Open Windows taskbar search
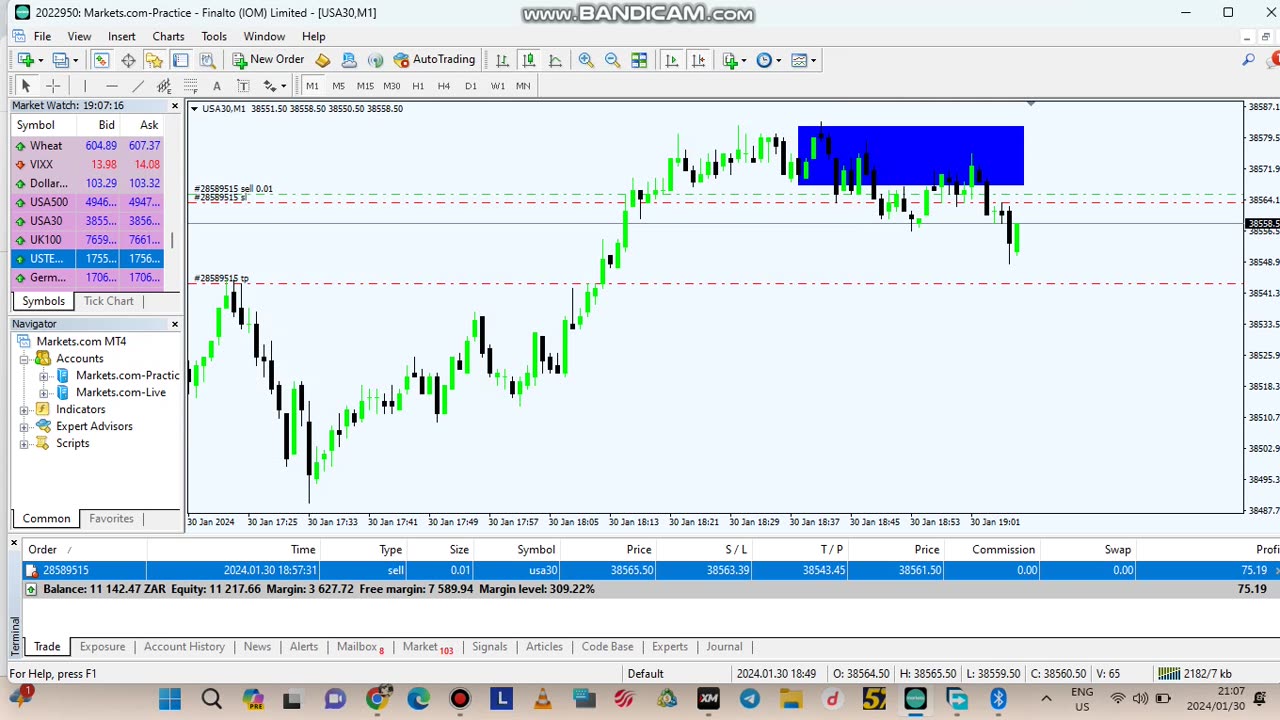The height and width of the screenshot is (720, 1280). click(x=211, y=698)
